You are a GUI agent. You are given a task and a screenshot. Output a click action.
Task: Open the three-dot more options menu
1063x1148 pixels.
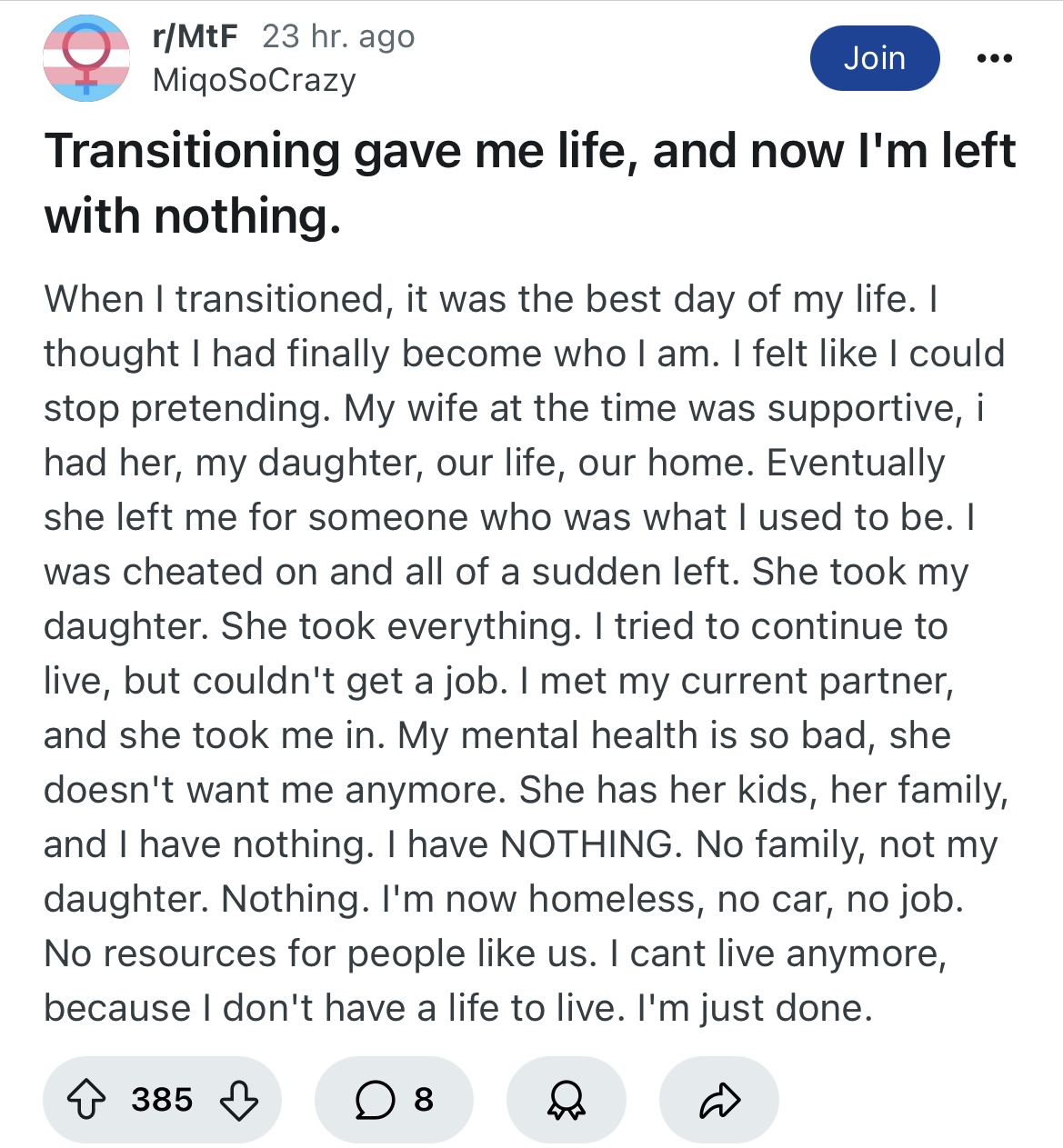994,58
